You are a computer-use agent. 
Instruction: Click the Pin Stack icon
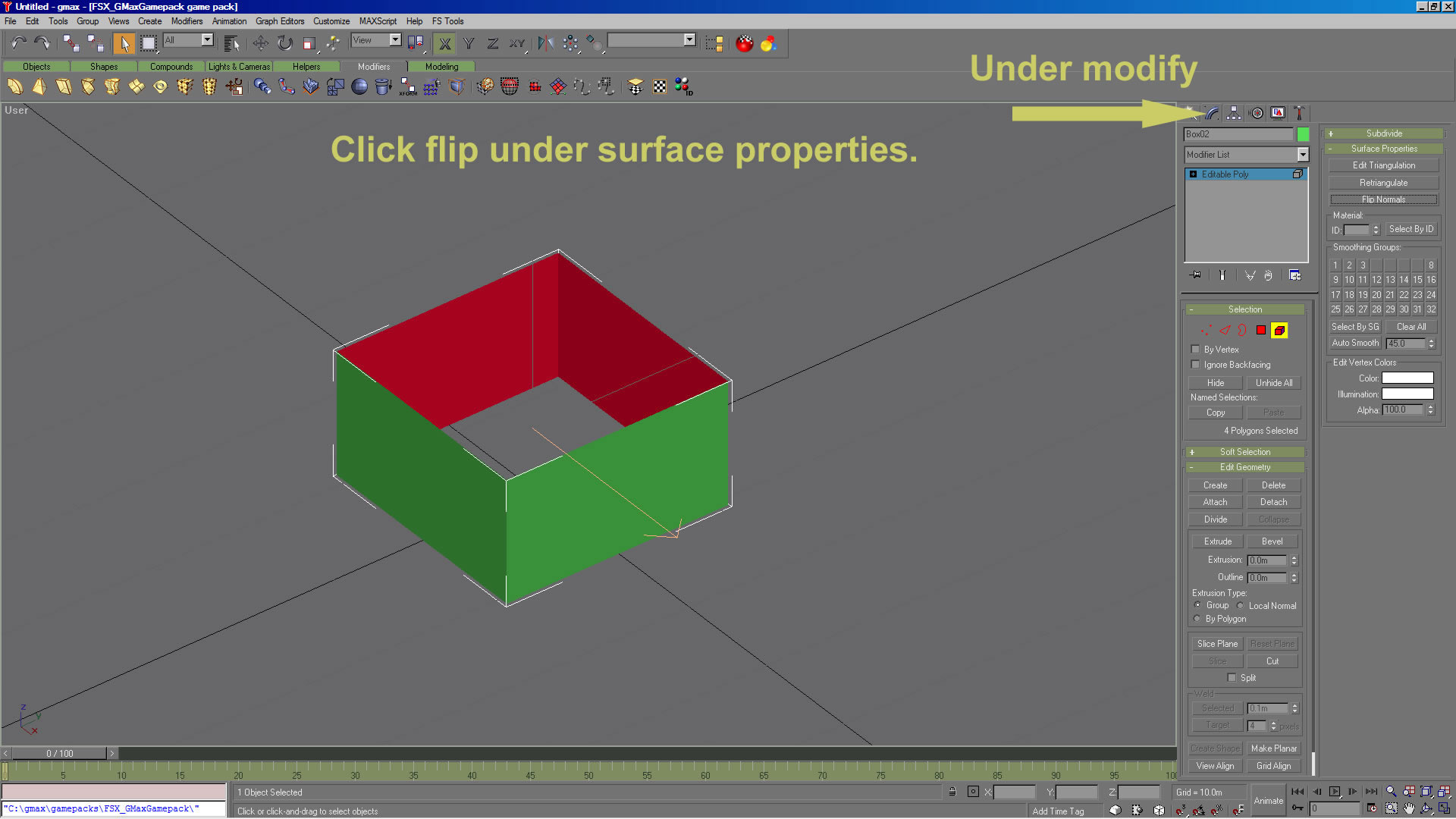pos(1196,275)
